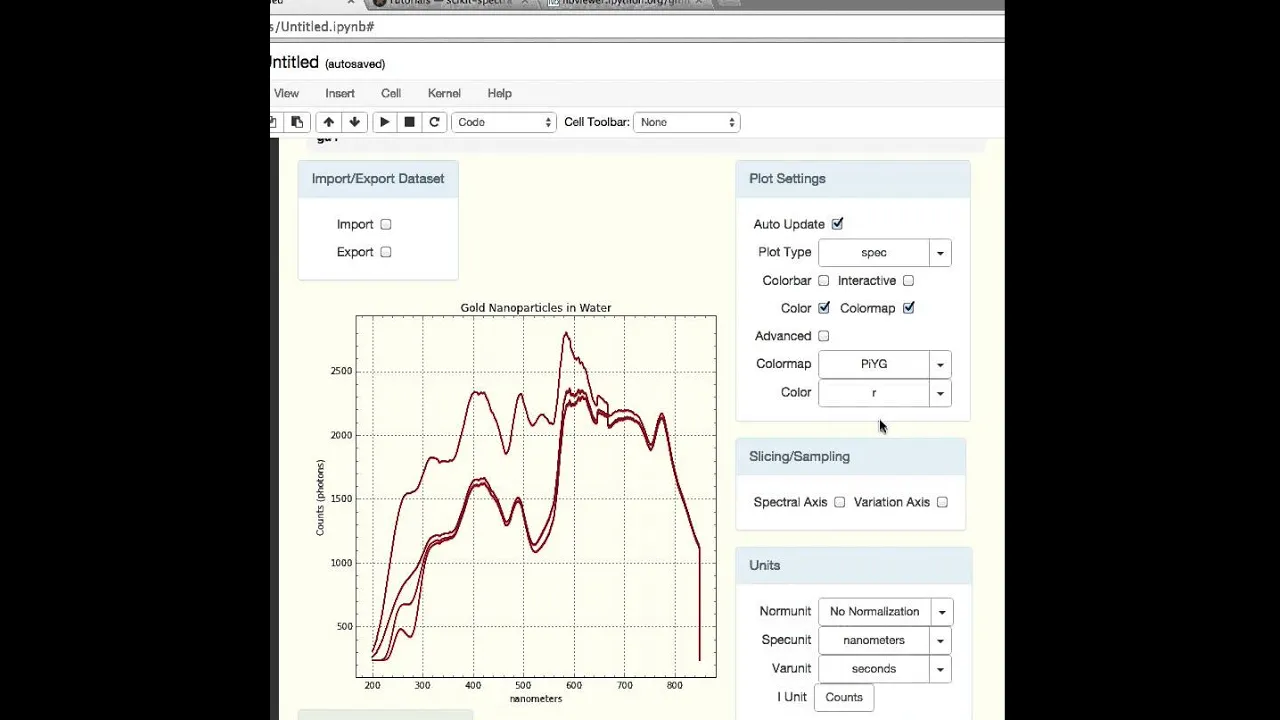
Task: Restart the kernel with the refresh icon
Action: click(x=434, y=122)
